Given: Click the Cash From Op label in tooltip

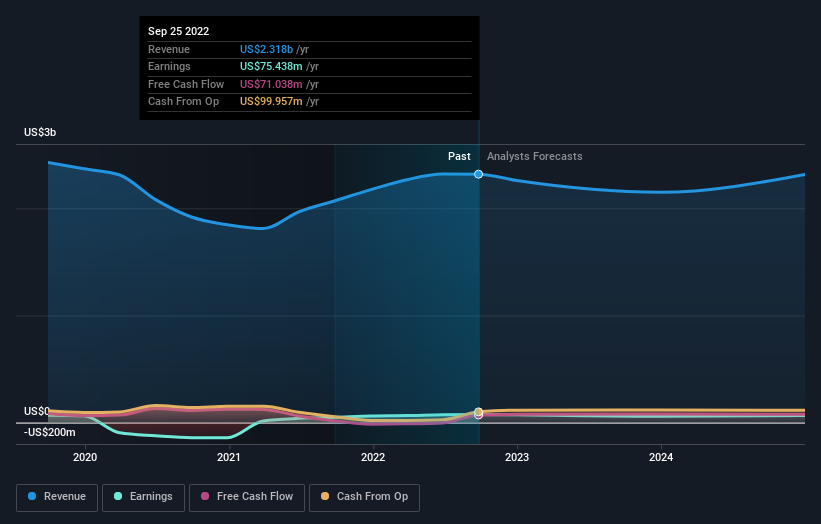Looking at the screenshot, I should (x=183, y=102).
